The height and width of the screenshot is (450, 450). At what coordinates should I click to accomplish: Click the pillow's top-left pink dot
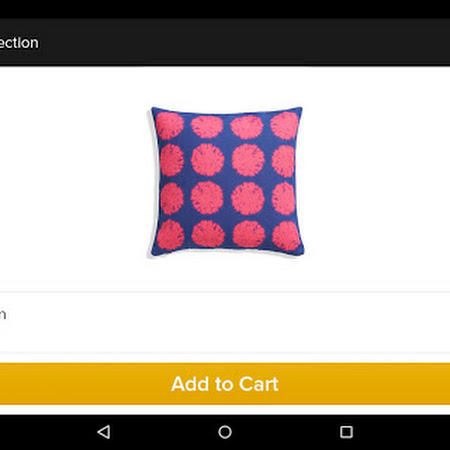click(x=170, y=125)
